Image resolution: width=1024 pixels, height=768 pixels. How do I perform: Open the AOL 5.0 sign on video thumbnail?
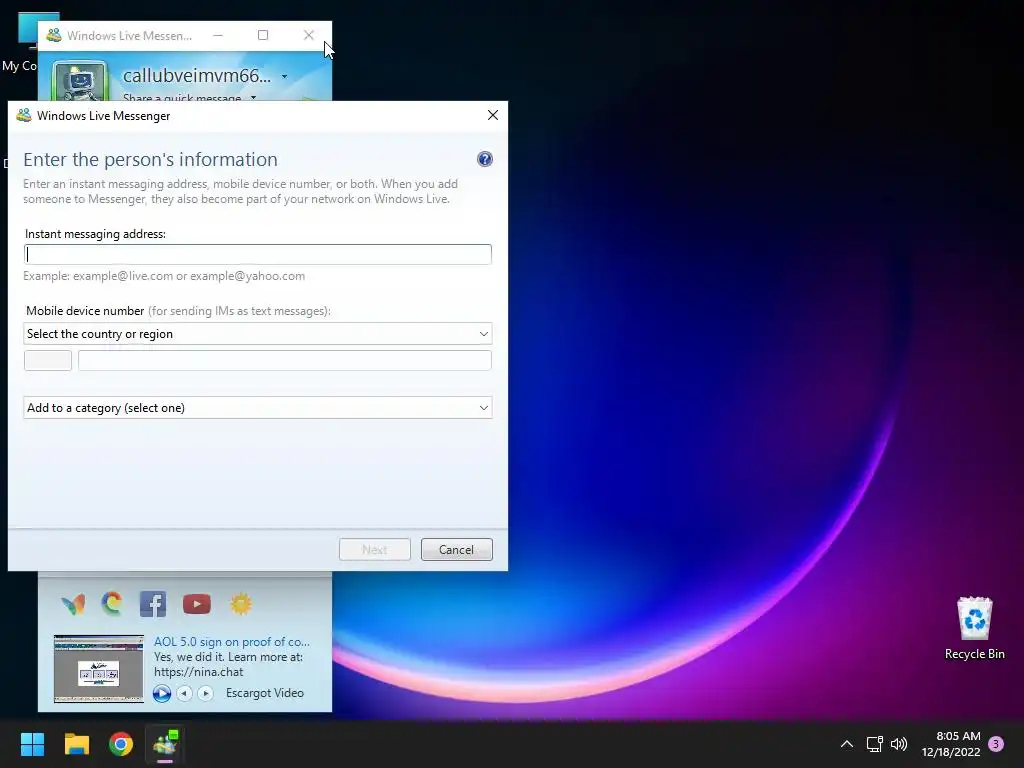coord(99,668)
